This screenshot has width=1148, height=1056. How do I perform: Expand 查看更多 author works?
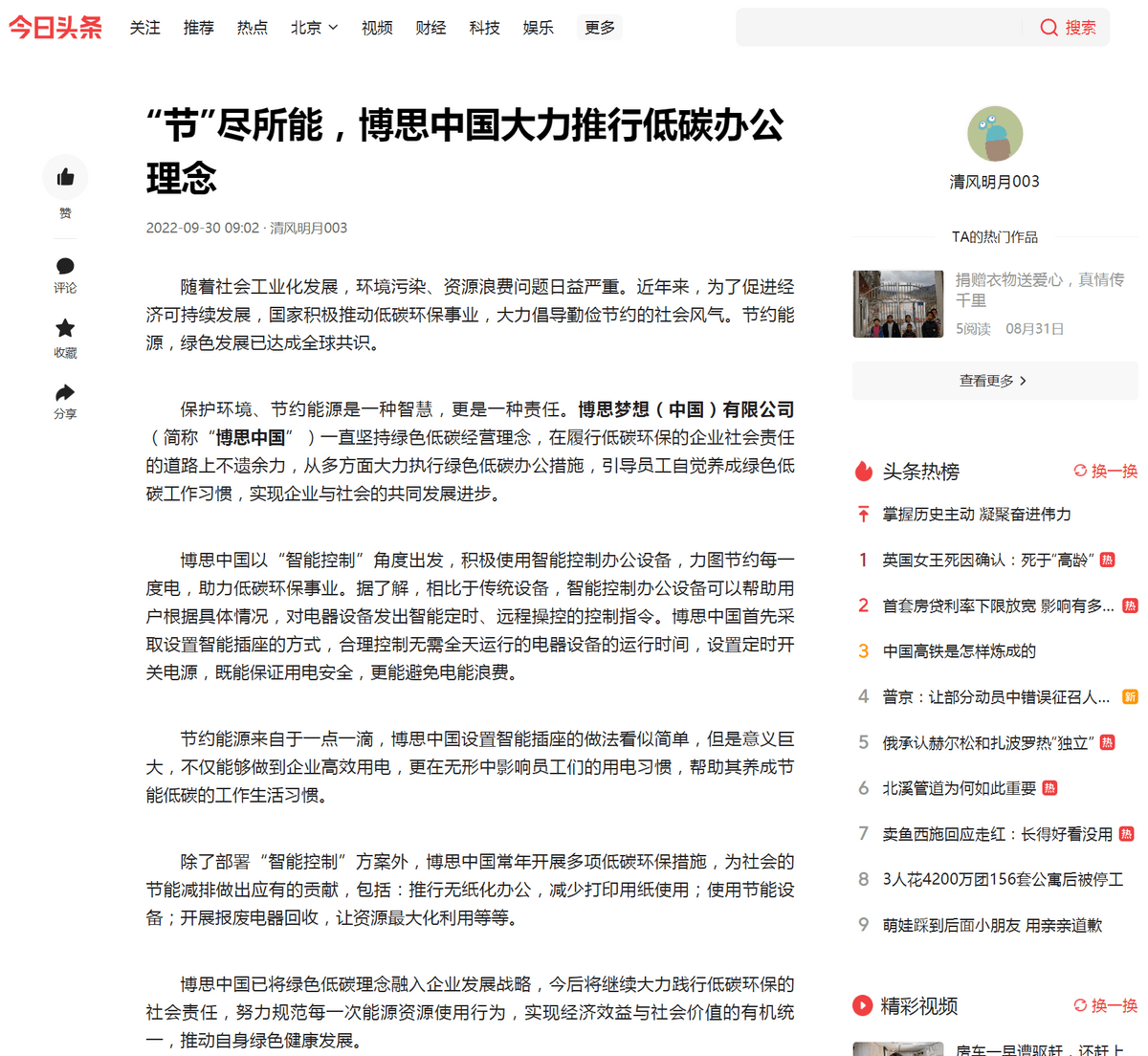coord(995,381)
